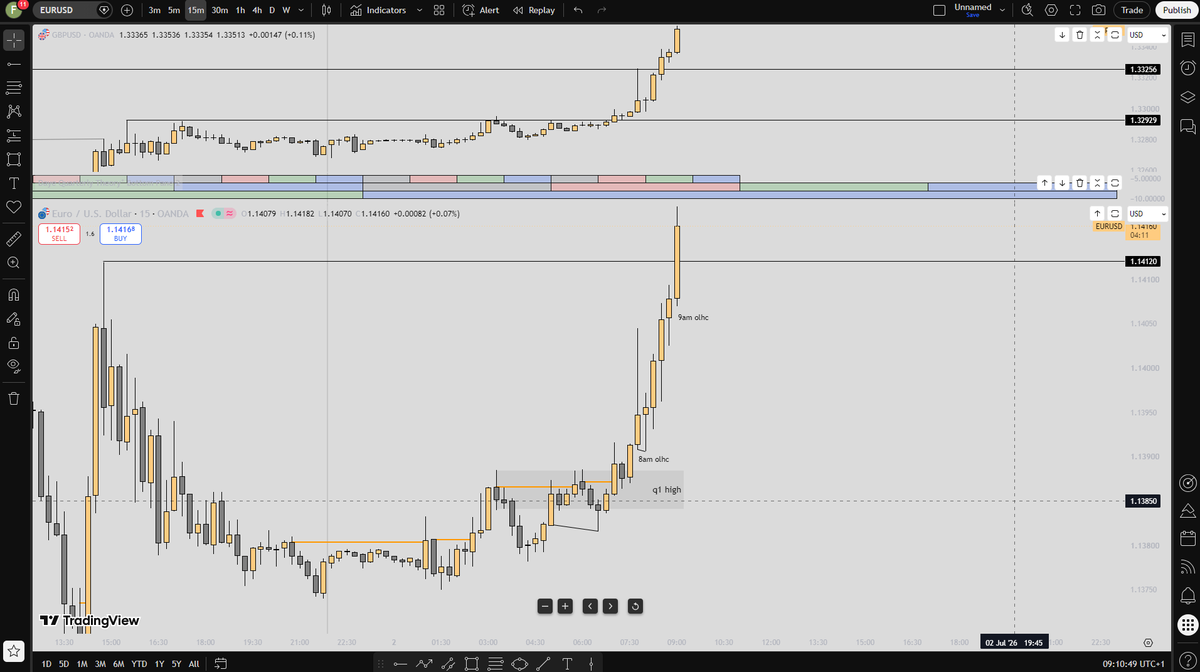
Task: Open the GBPUSD pane currency USD dropdown
Action: point(1147,35)
